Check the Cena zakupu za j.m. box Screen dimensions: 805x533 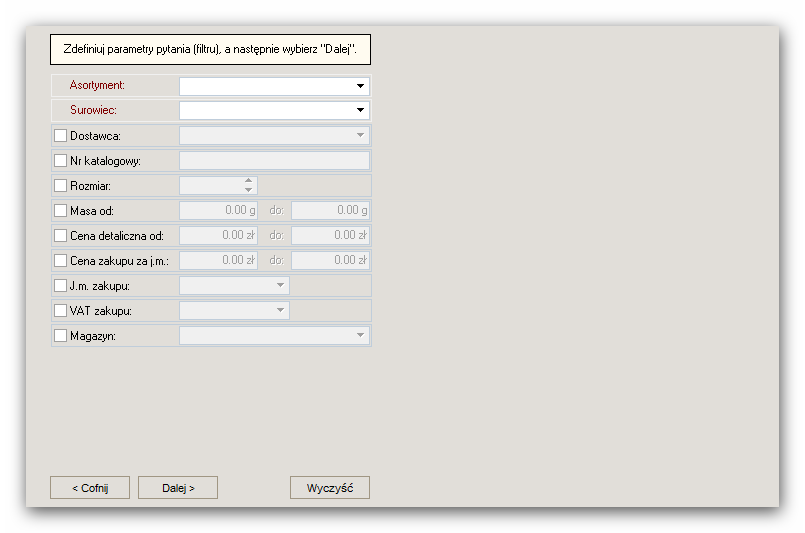tap(61, 260)
